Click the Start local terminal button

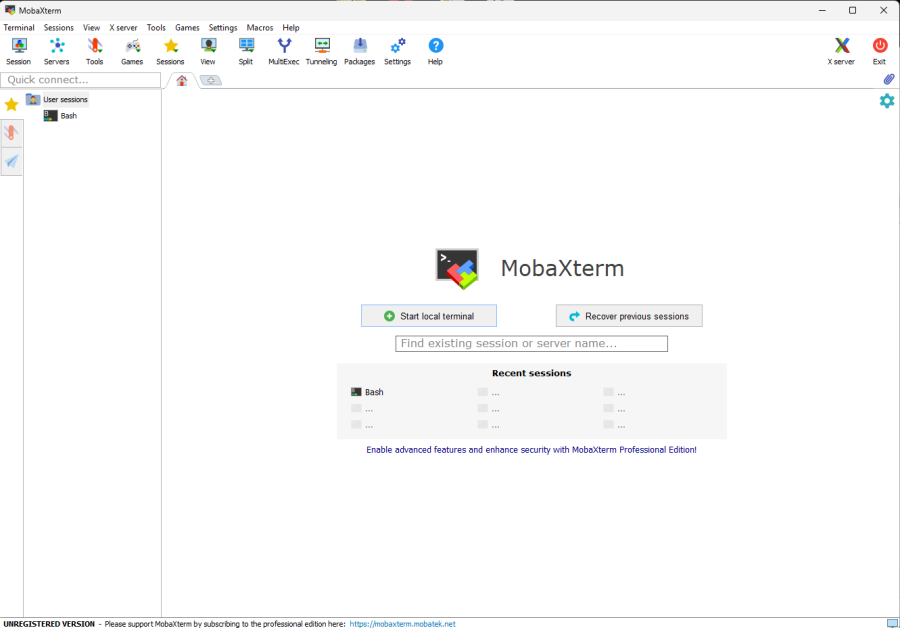[x=428, y=316]
